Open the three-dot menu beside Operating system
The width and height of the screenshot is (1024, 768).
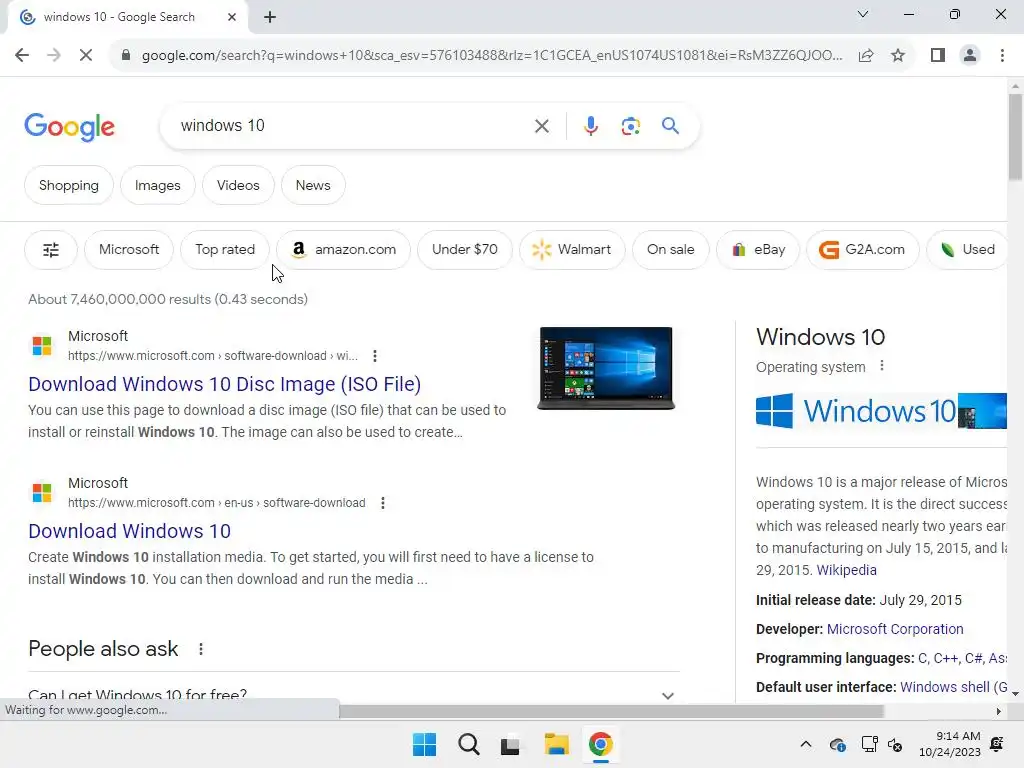[x=882, y=366]
